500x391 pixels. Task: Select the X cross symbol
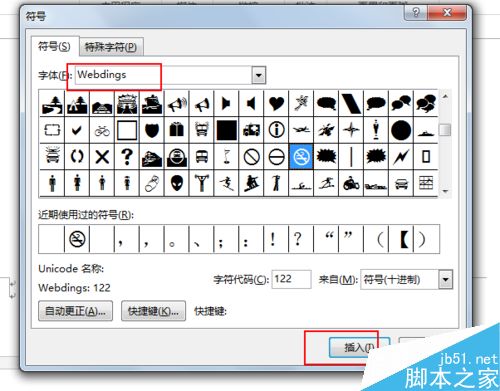click(102, 157)
